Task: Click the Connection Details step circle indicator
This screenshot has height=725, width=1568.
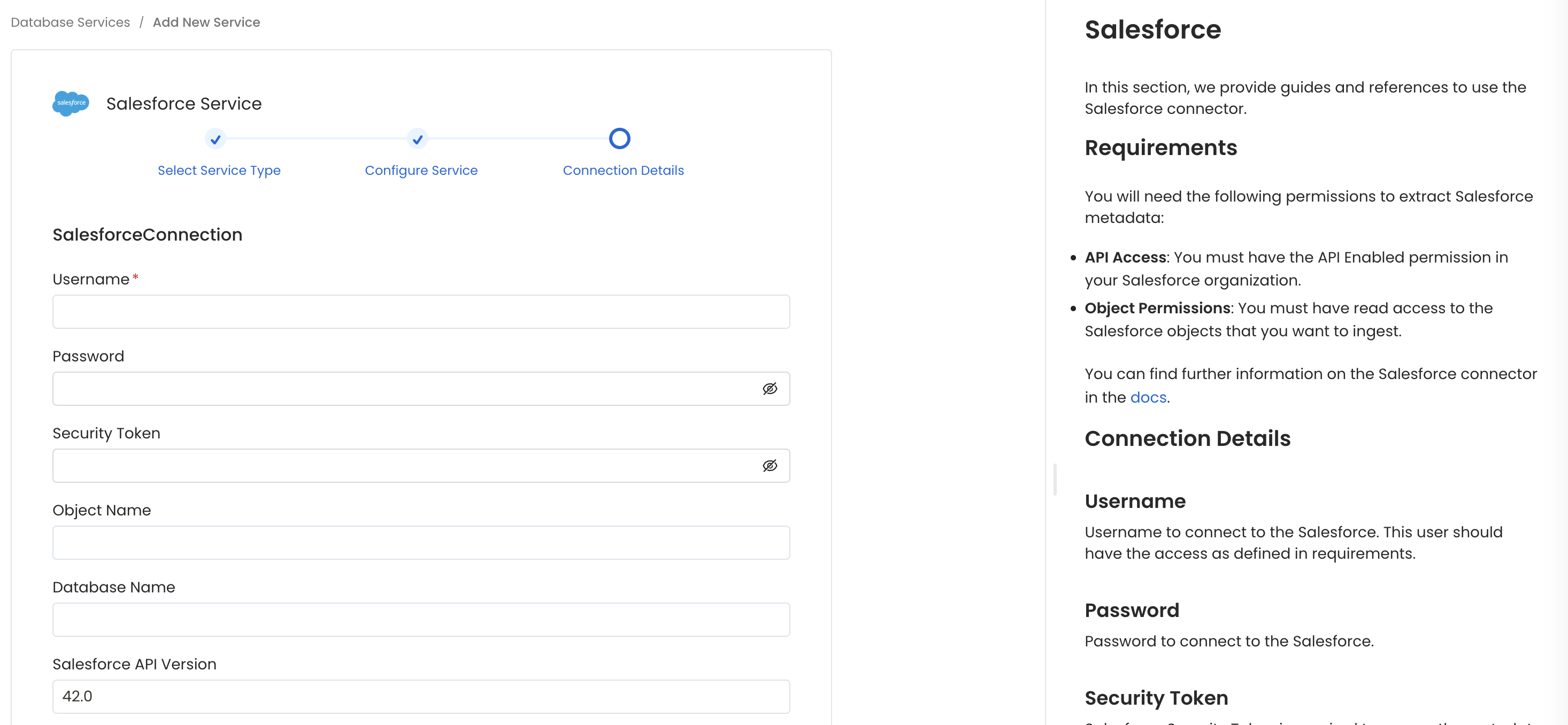Action: pyautogui.click(x=619, y=138)
